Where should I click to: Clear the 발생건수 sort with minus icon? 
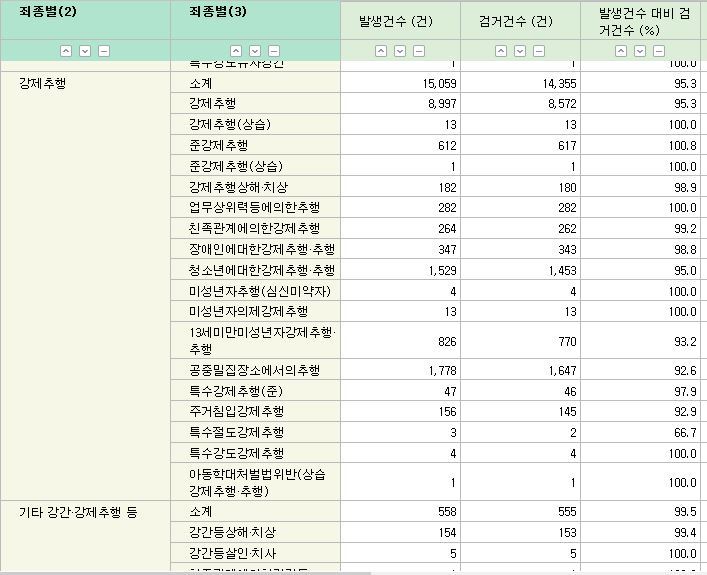(419, 51)
